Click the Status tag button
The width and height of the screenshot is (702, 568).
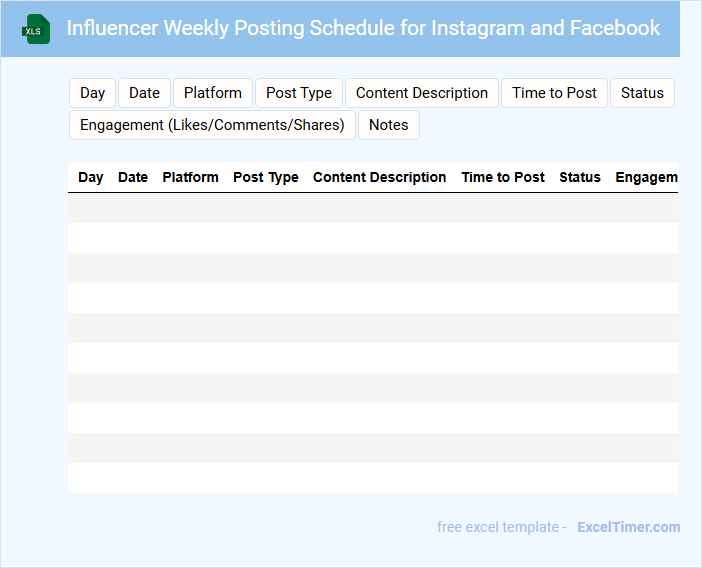pos(642,93)
